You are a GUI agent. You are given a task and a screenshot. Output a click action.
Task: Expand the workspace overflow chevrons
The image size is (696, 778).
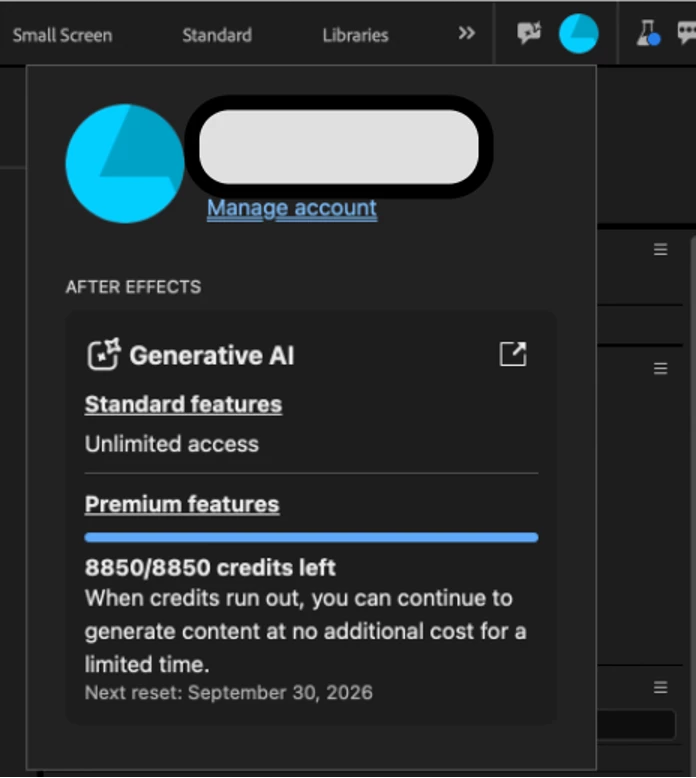pyautogui.click(x=466, y=34)
